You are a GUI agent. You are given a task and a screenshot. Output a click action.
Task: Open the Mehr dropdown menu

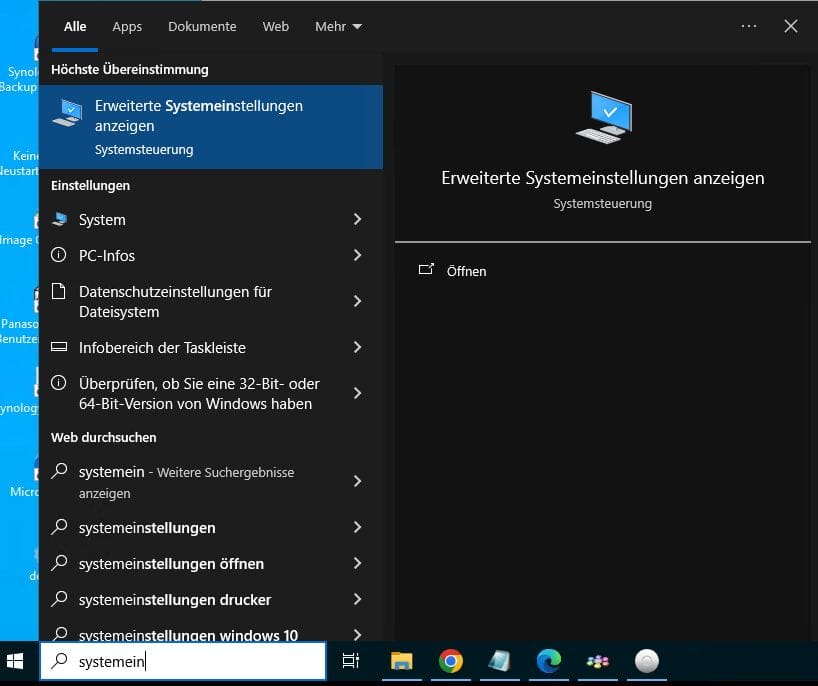(337, 26)
